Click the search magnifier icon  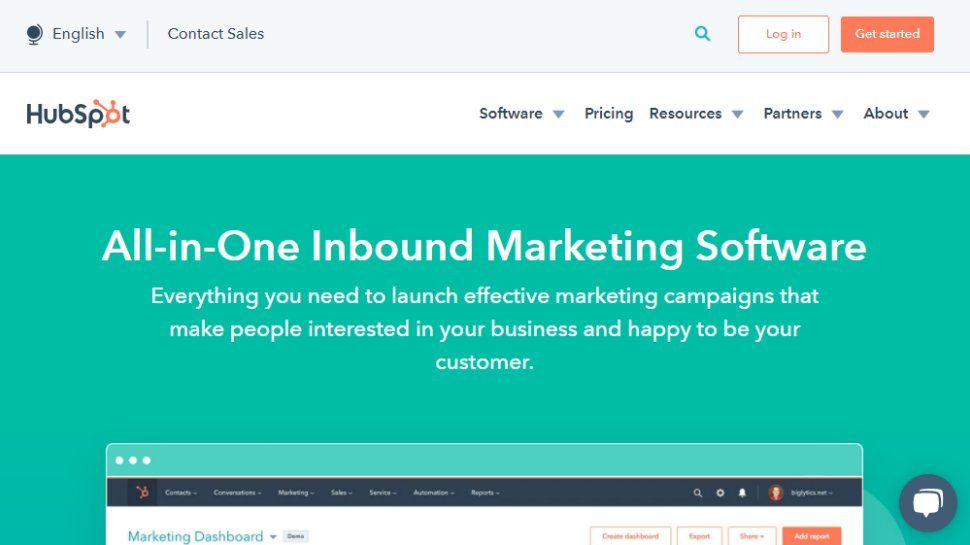point(703,34)
